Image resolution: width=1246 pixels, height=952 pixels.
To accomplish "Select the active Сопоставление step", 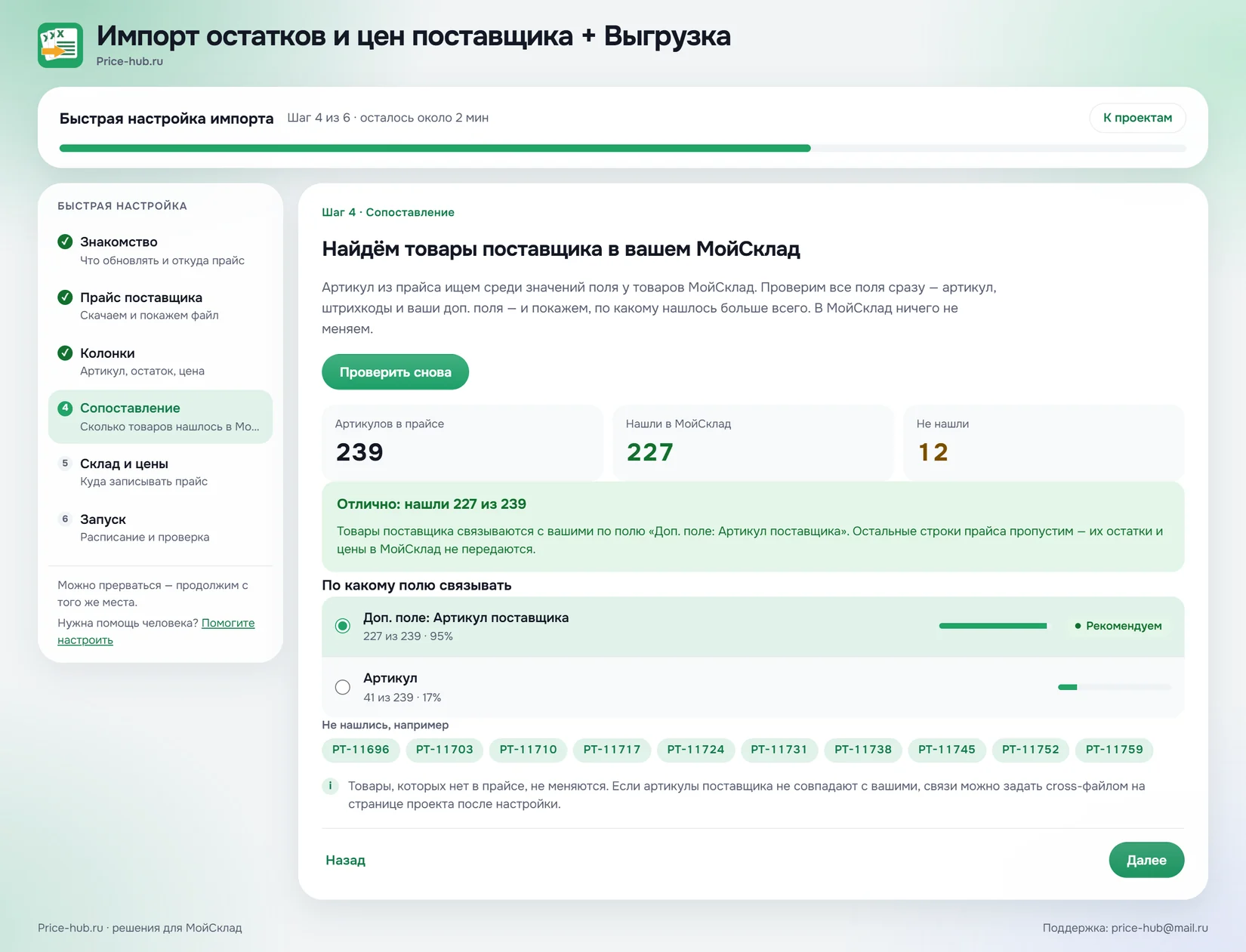I will [x=160, y=417].
